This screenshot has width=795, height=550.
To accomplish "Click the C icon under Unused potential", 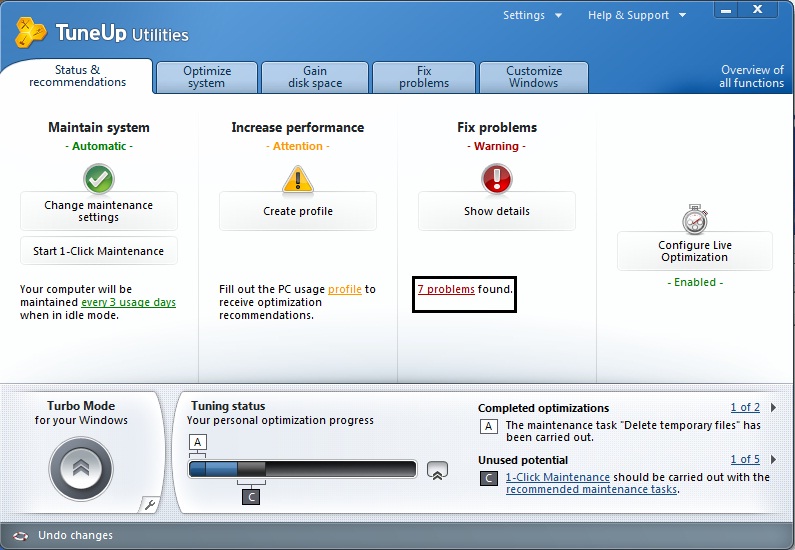I will [488, 478].
